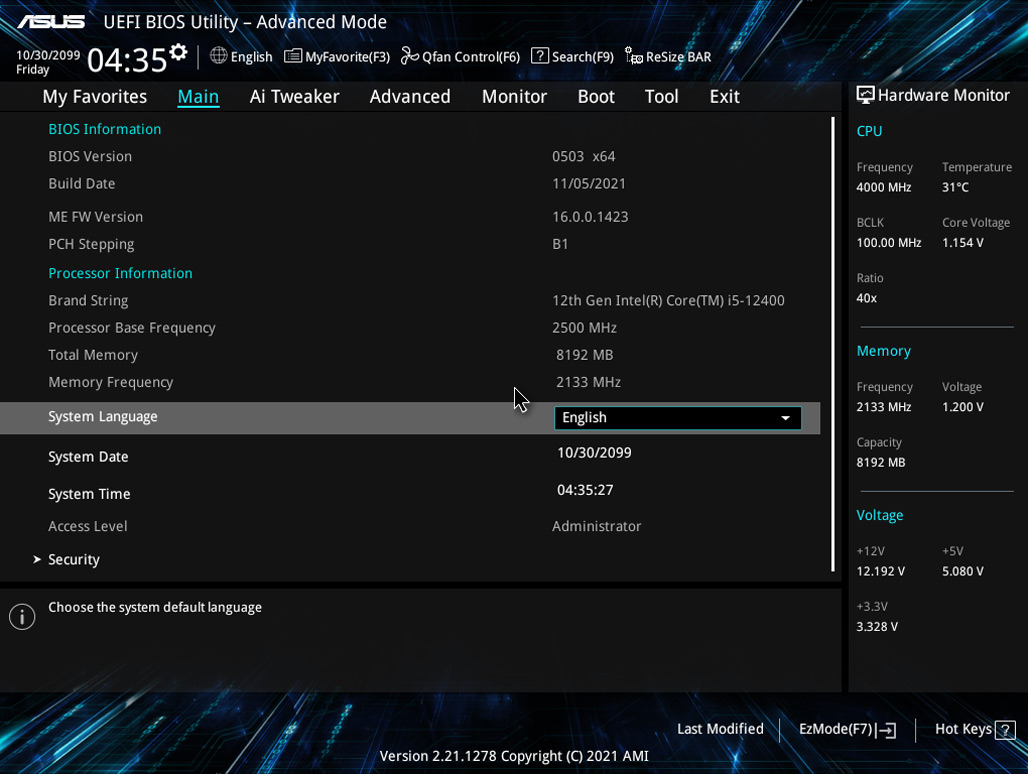Click the Memory Frequency label in main panel
1028x774 pixels.
pyautogui.click(x=111, y=382)
